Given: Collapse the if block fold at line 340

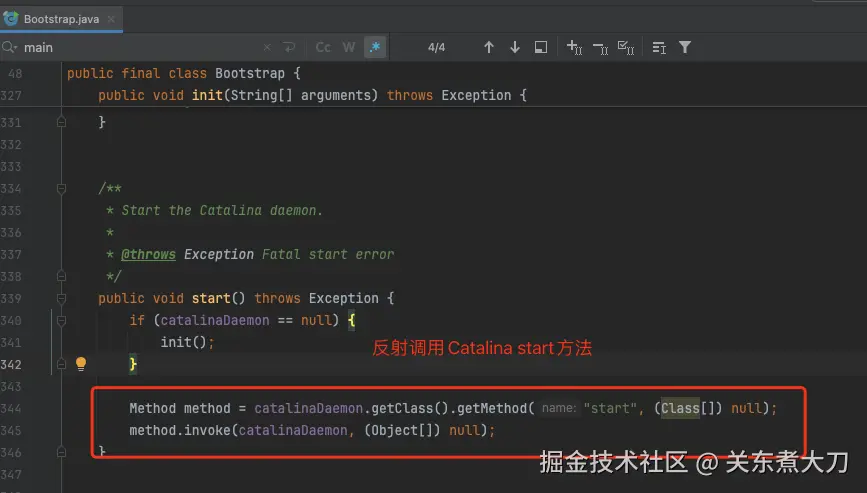Looking at the screenshot, I should pyautogui.click(x=61, y=321).
